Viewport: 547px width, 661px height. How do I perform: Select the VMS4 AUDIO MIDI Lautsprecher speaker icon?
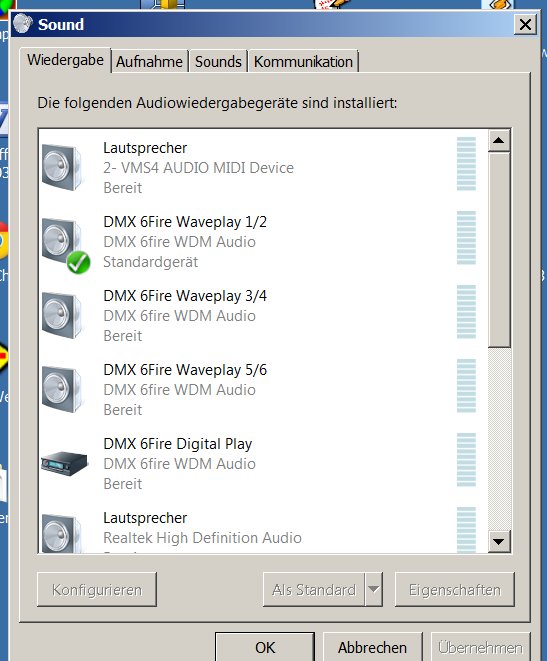click(62, 167)
